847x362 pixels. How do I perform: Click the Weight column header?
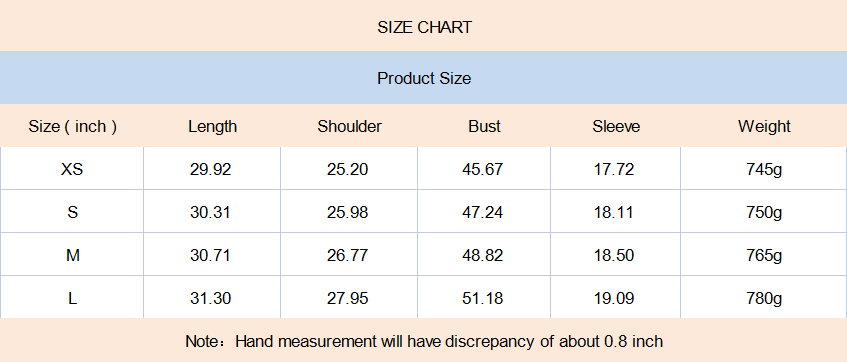764,126
